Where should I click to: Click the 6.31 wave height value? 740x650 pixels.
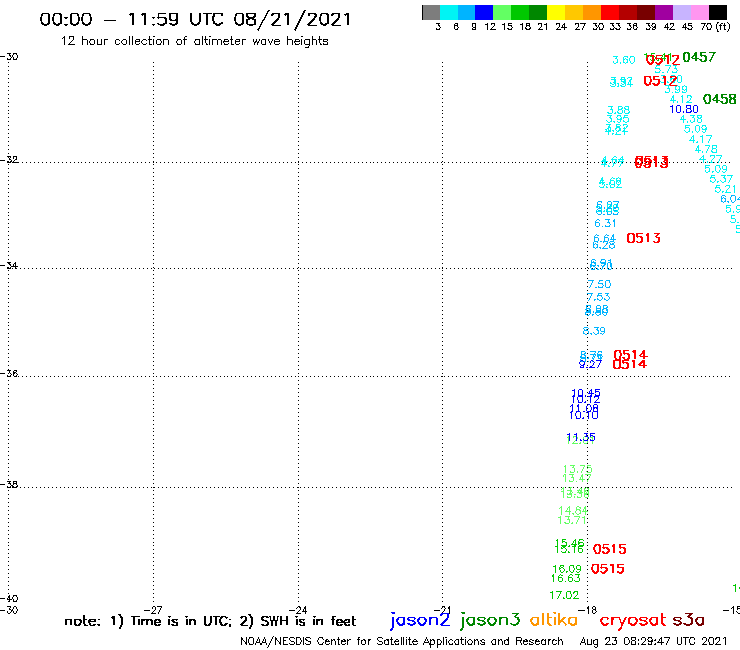tap(605, 223)
